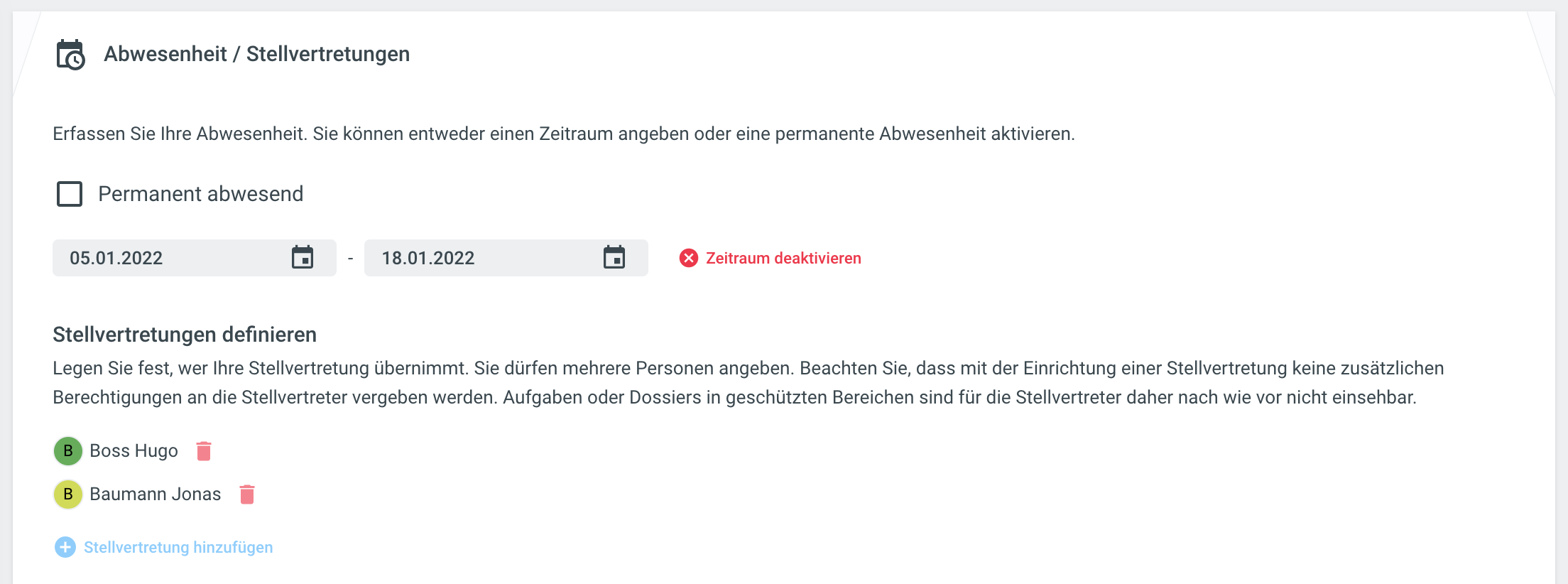Remove Baumann Jonas using the trash icon
This screenshot has height=584, width=1568.
[247, 494]
